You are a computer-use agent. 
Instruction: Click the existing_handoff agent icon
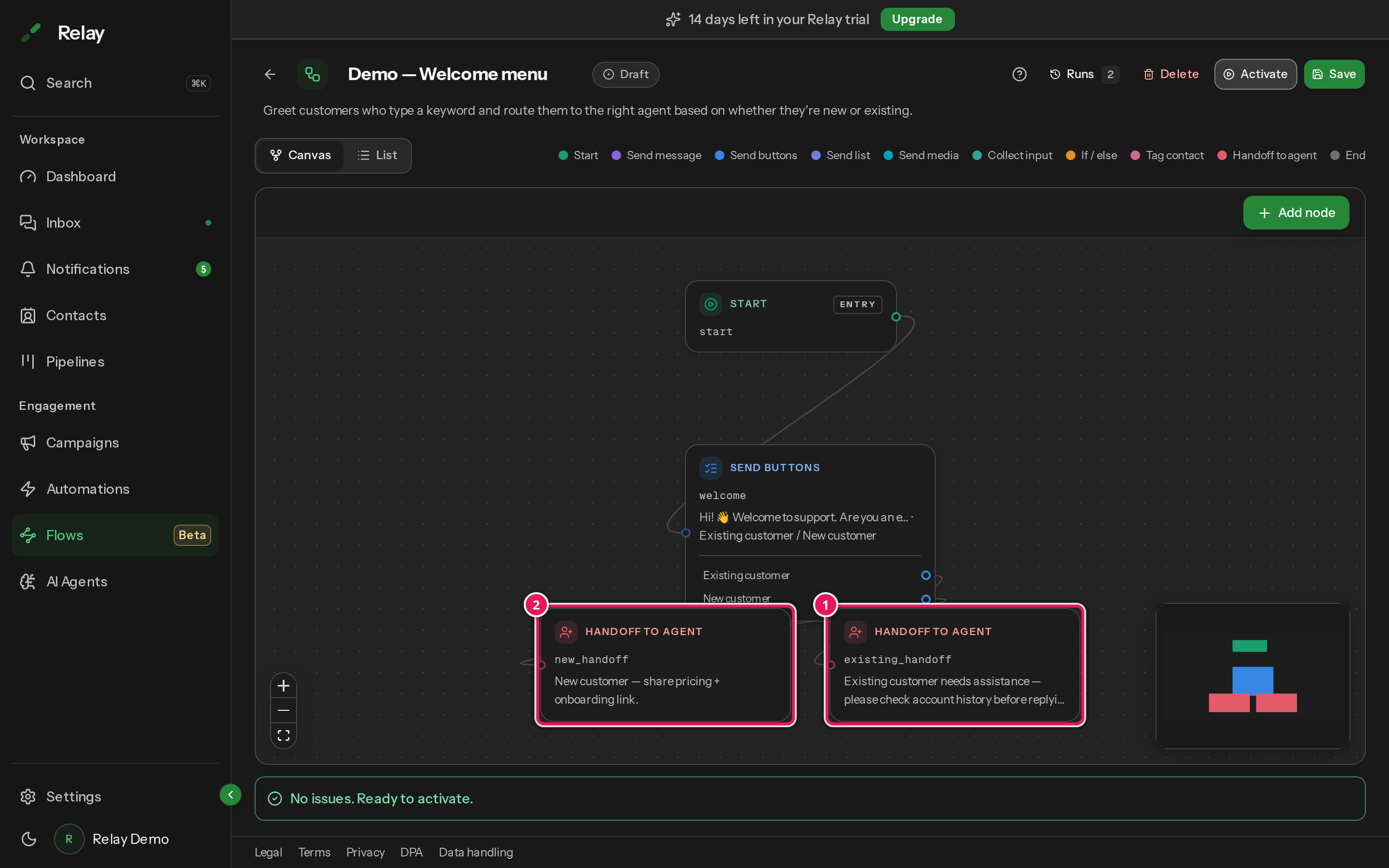coord(855,632)
